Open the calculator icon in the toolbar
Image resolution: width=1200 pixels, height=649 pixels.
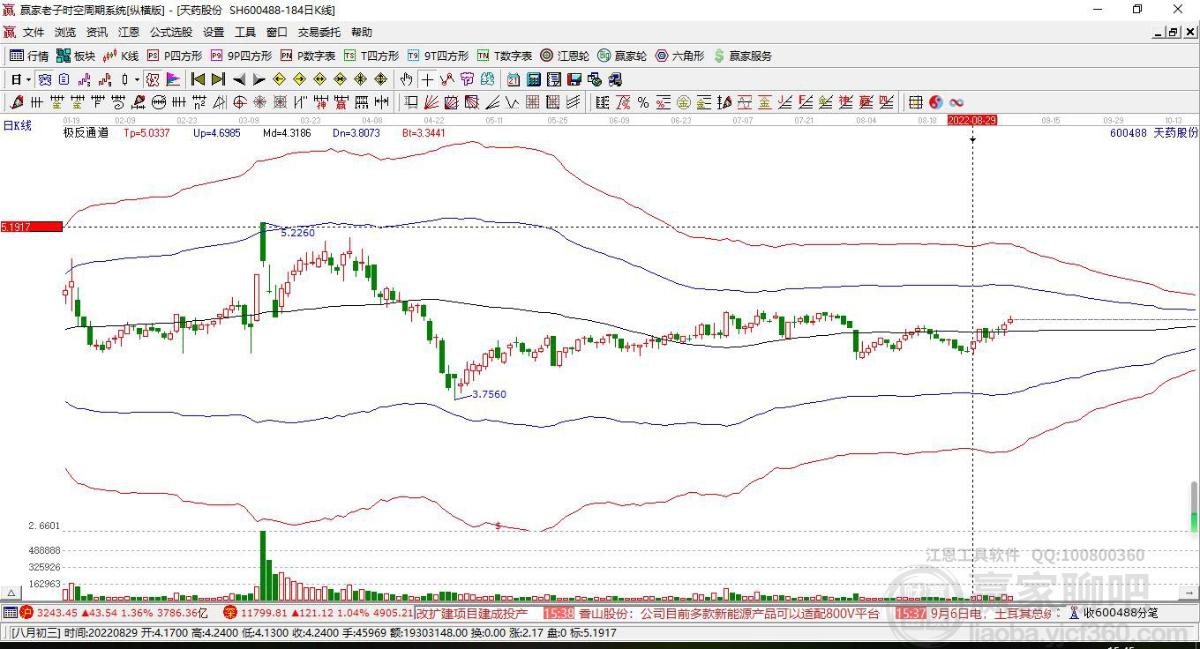[534, 79]
